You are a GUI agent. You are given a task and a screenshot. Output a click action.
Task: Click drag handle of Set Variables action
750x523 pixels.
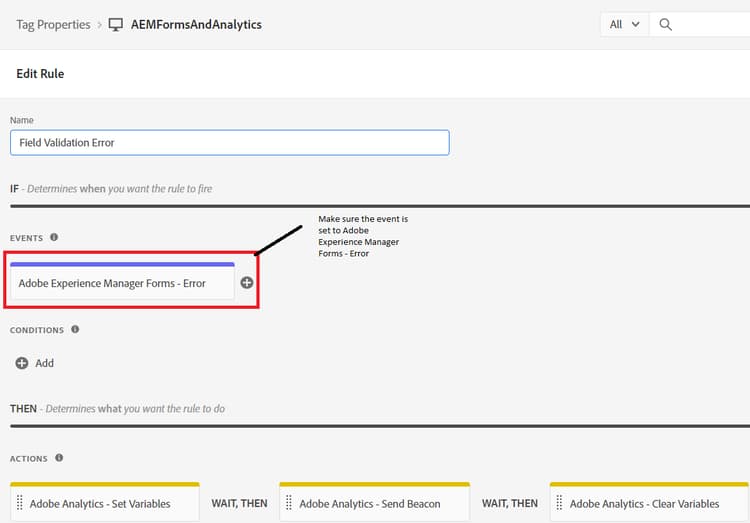(x=20, y=503)
